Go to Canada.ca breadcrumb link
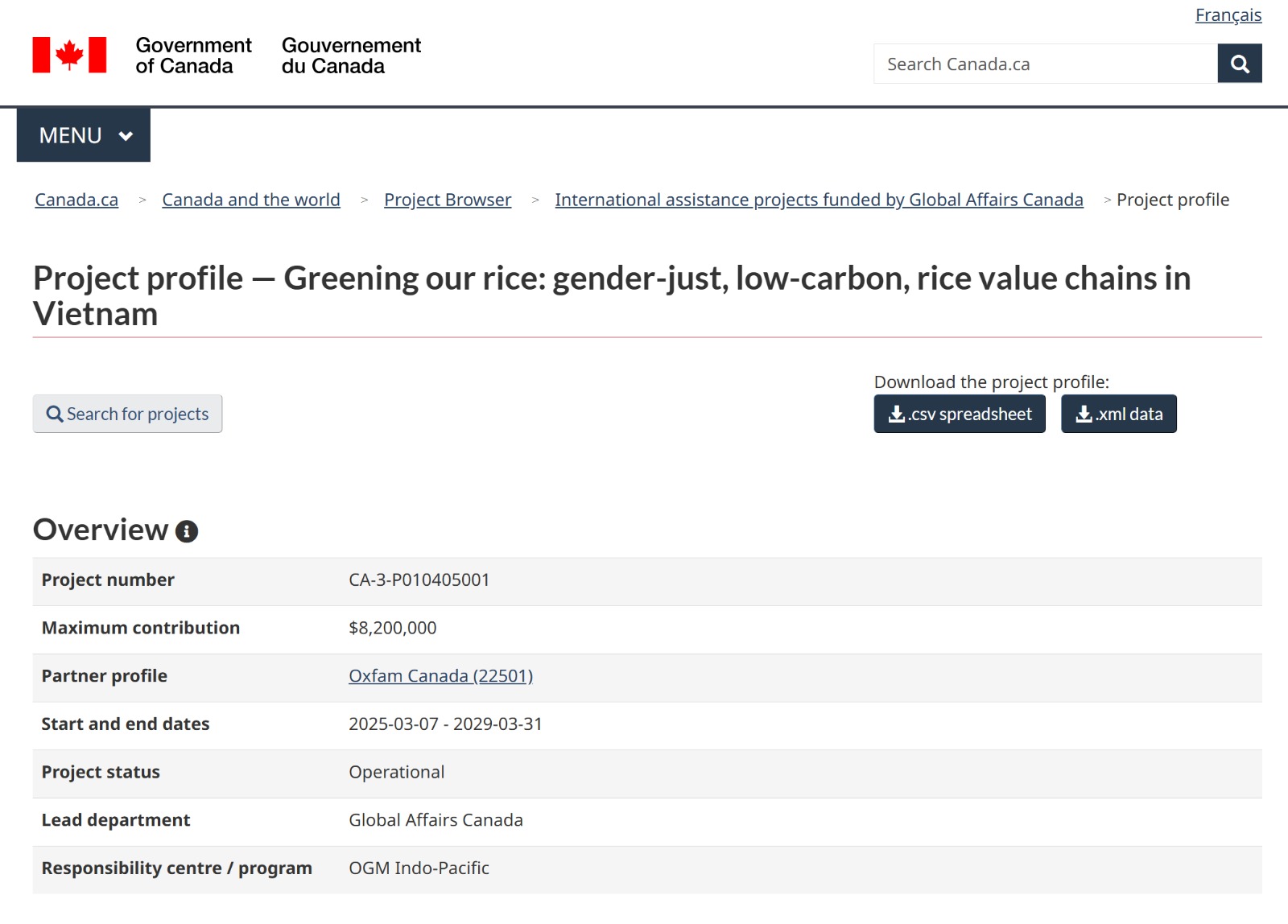The image size is (1288, 924). coord(76,200)
